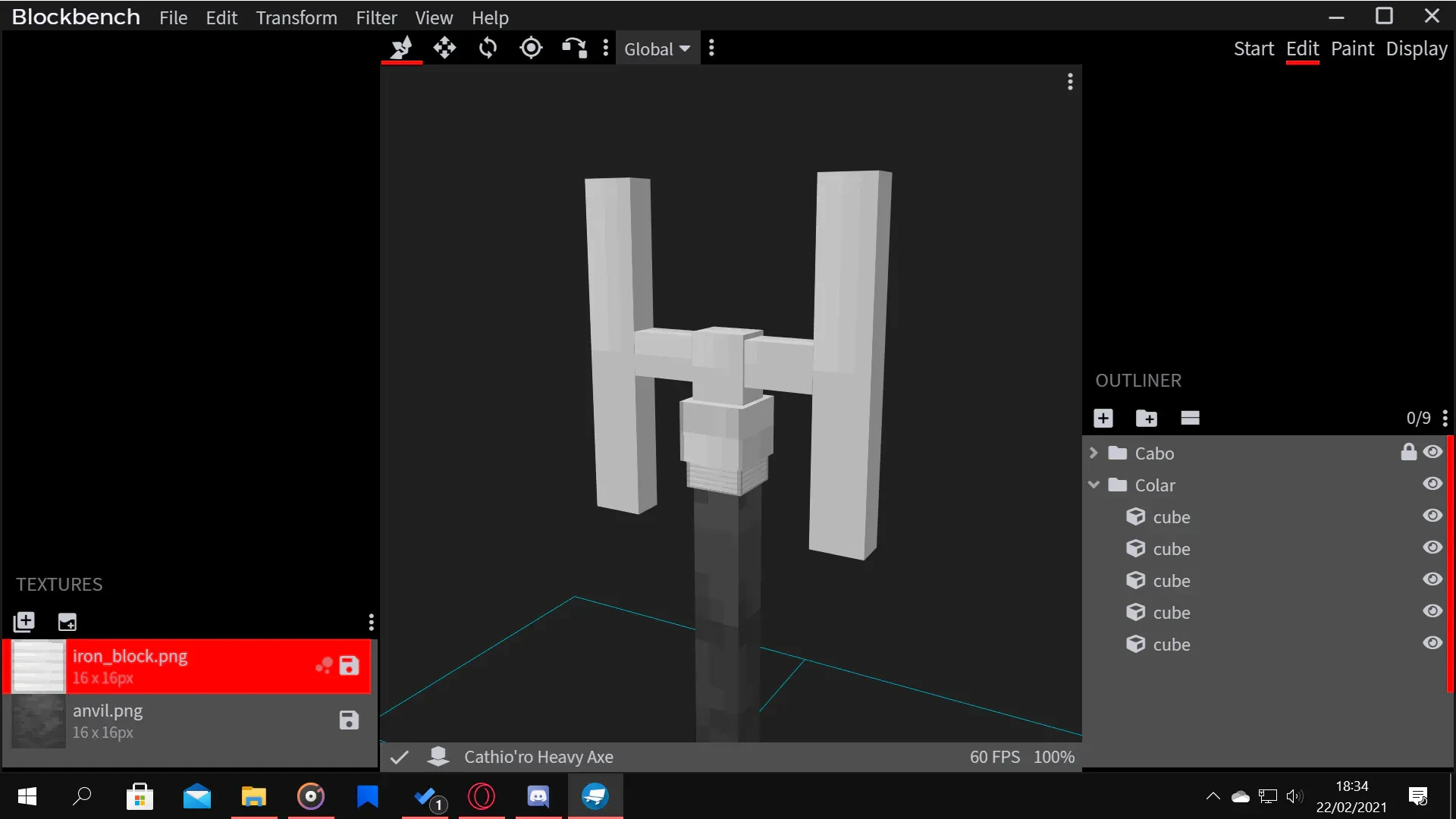Screen dimensions: 1456x819
Task: Click the Import Texture icon
Action: coord(24,622)
